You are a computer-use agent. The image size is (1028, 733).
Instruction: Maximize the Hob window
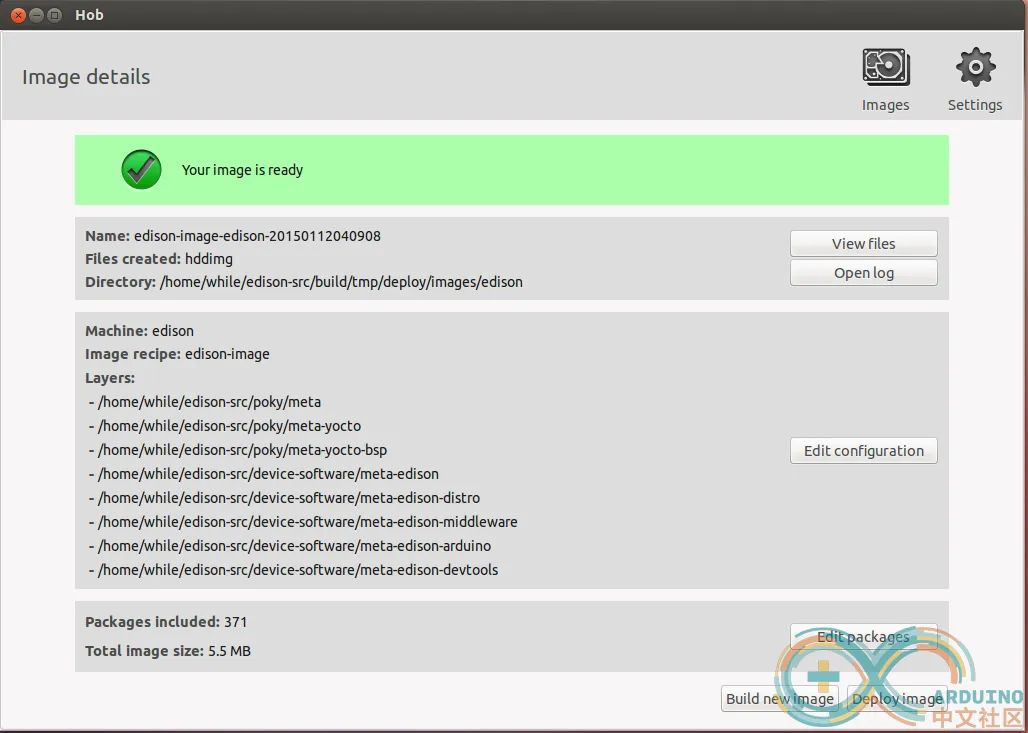(55, 15)
